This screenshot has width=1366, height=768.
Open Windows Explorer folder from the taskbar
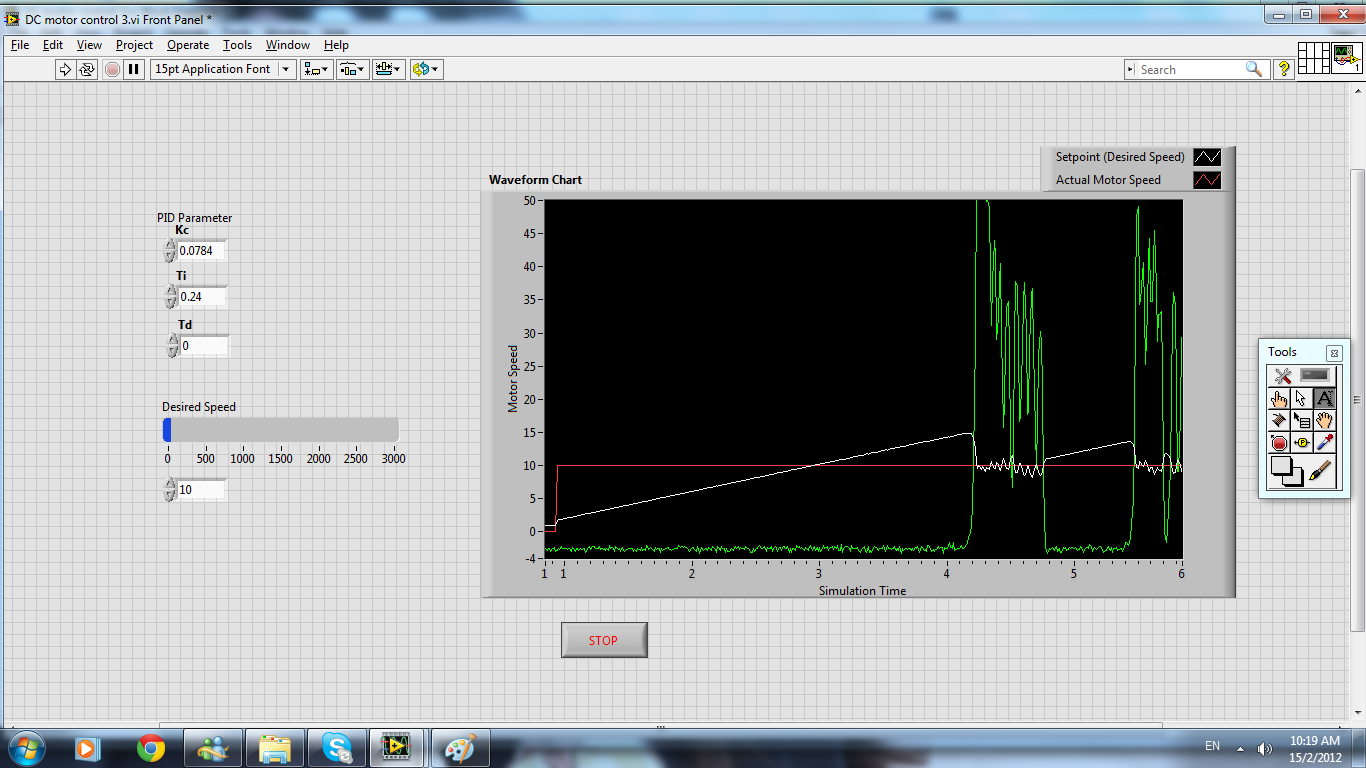coord(275,747)
